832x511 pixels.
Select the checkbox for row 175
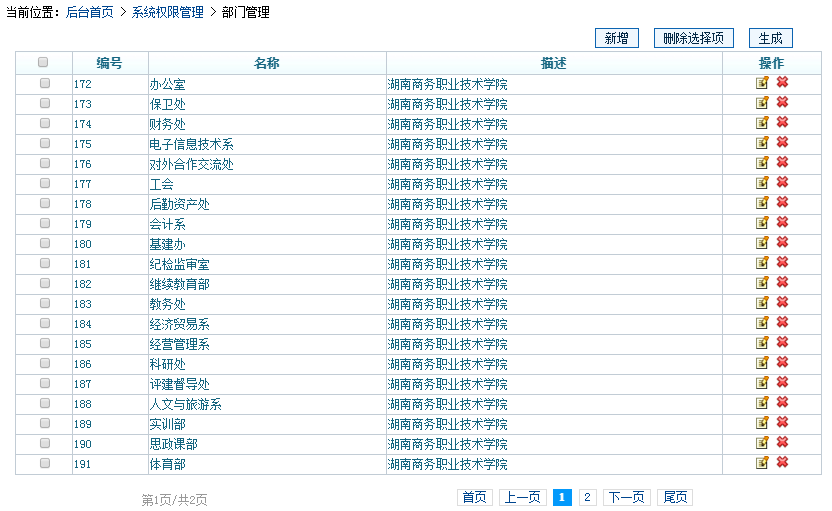[x=45, y=143]
